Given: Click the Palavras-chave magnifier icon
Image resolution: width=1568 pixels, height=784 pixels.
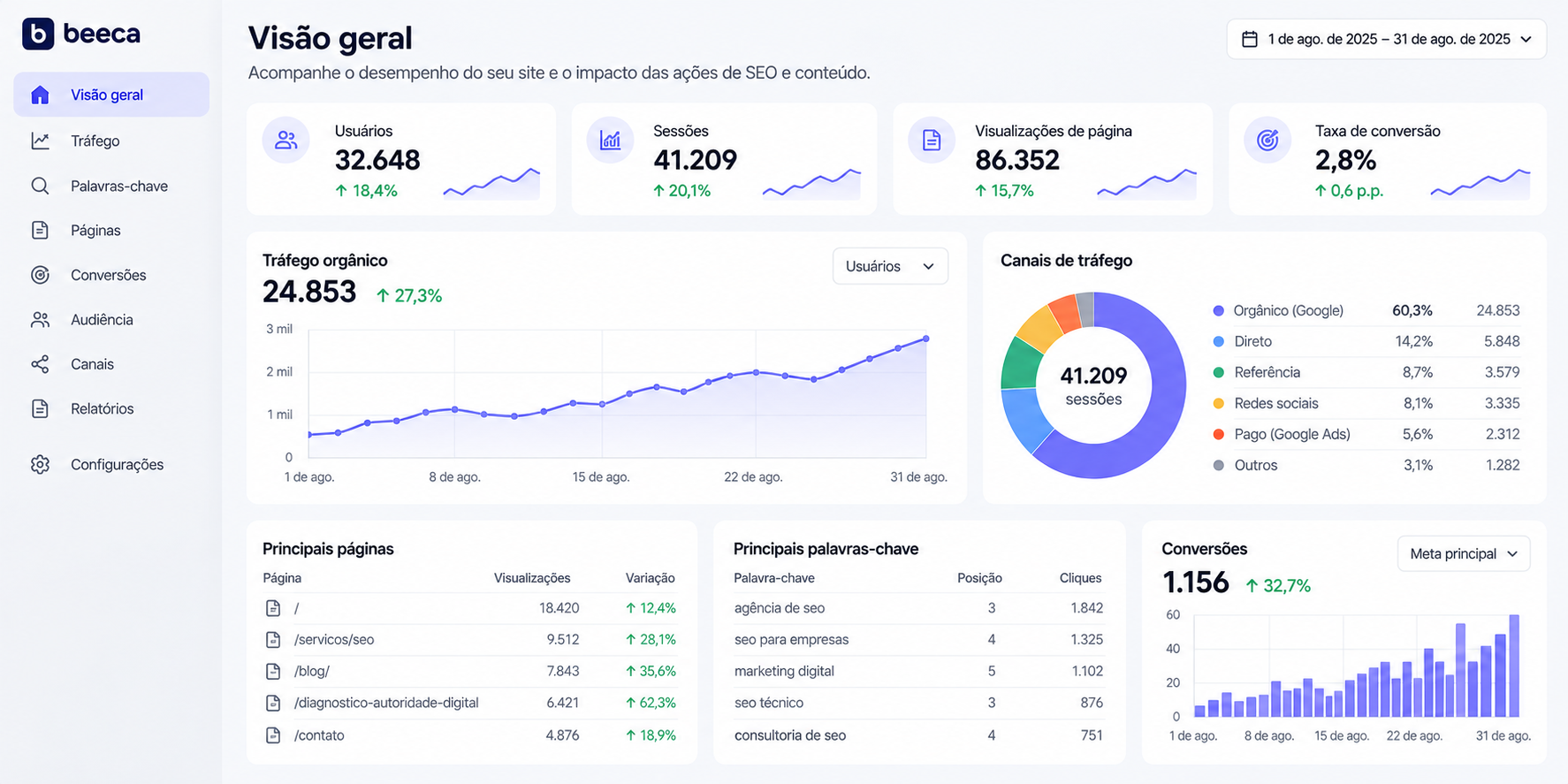Looking at the screenshot, I should 40,186.
